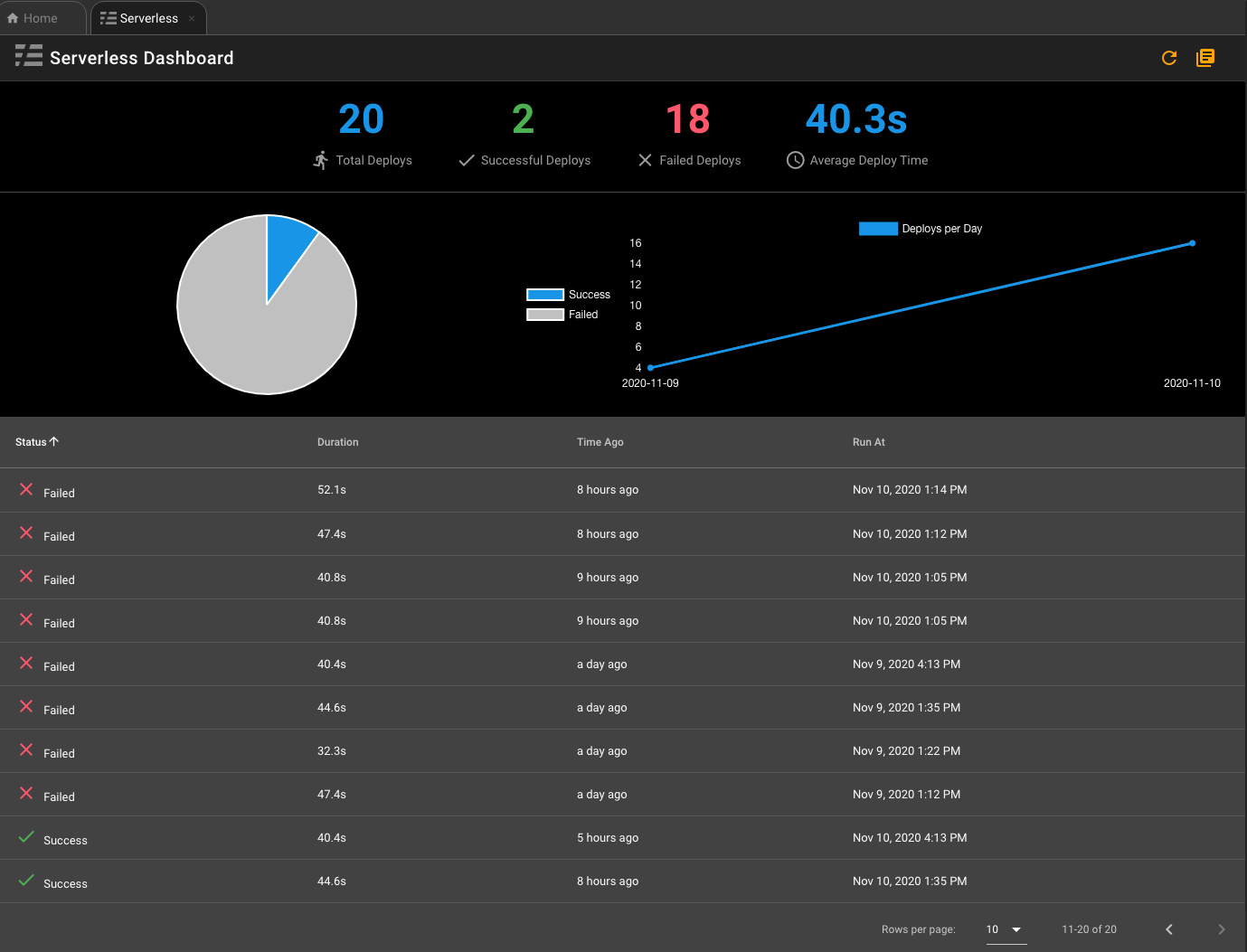The image size is (1247, 952).
Task: Sort table by Run At column
Action: tap(868, 442)
